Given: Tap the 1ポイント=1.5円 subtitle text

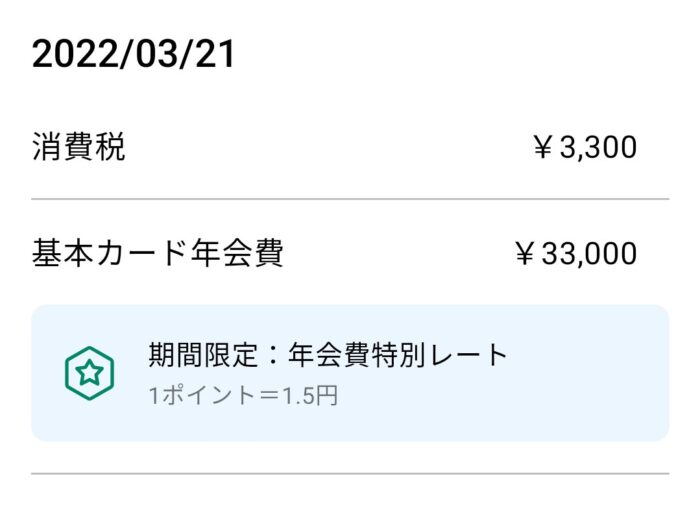Looking at the screenshot, I should pos(243,396).
